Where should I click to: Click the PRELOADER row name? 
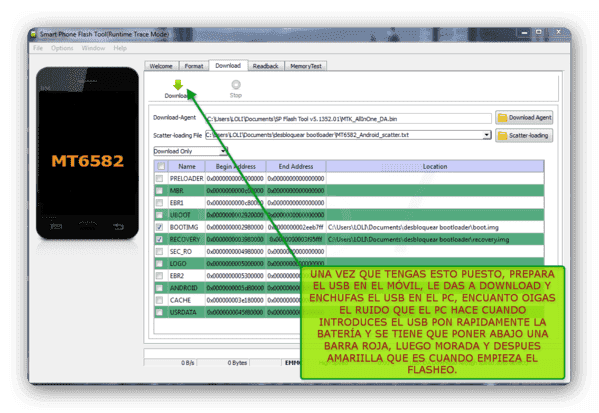click(186, 178)
